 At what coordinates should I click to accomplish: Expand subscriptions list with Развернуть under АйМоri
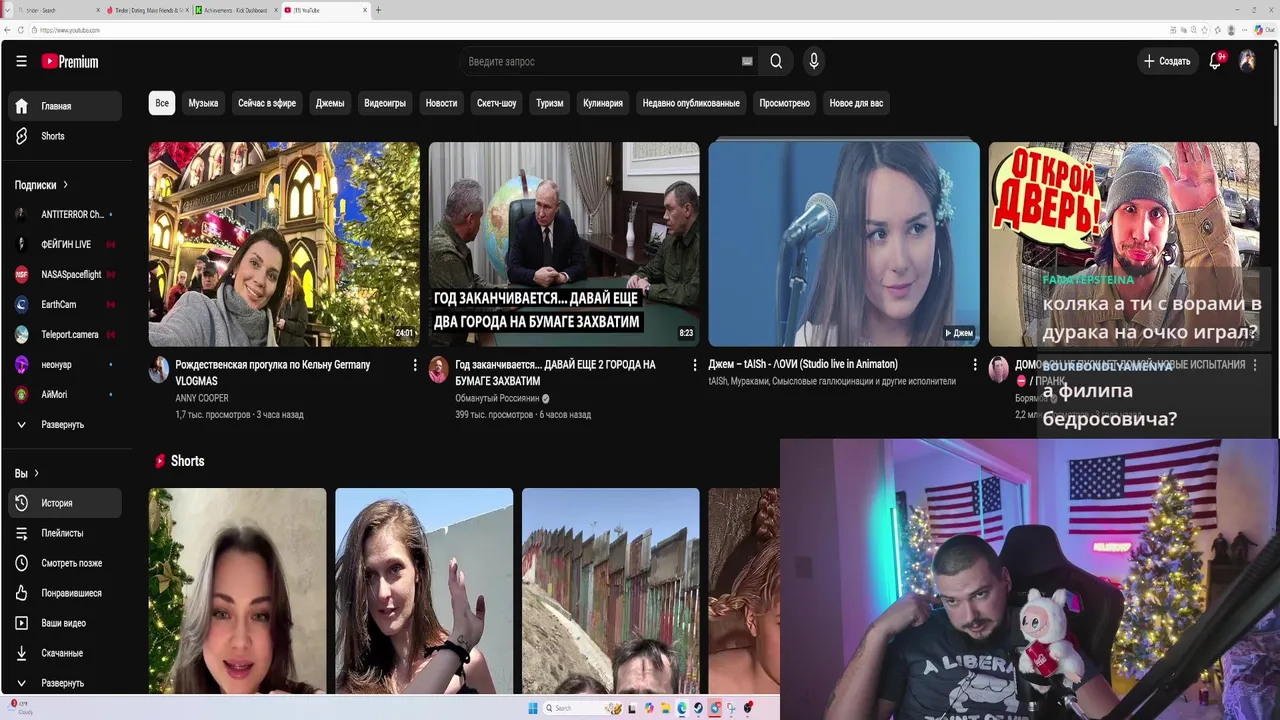(65, 424)
